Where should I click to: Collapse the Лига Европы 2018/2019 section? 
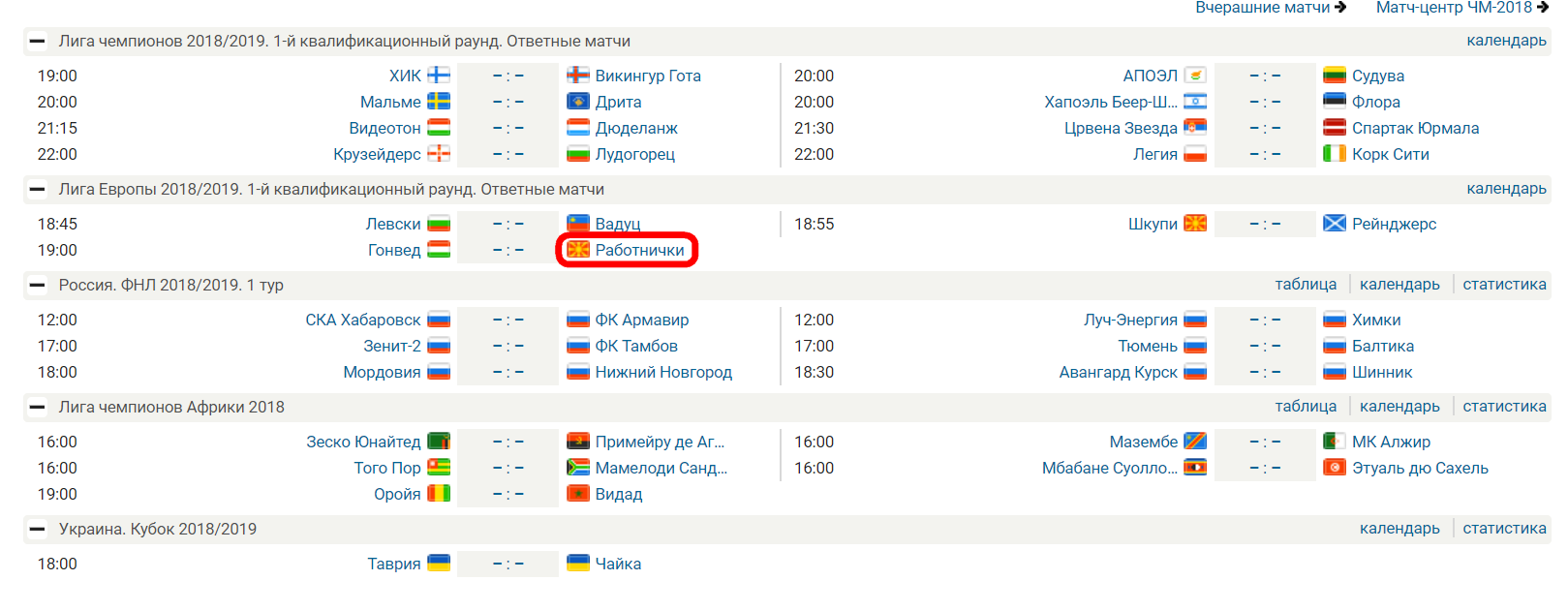[37, 190]
